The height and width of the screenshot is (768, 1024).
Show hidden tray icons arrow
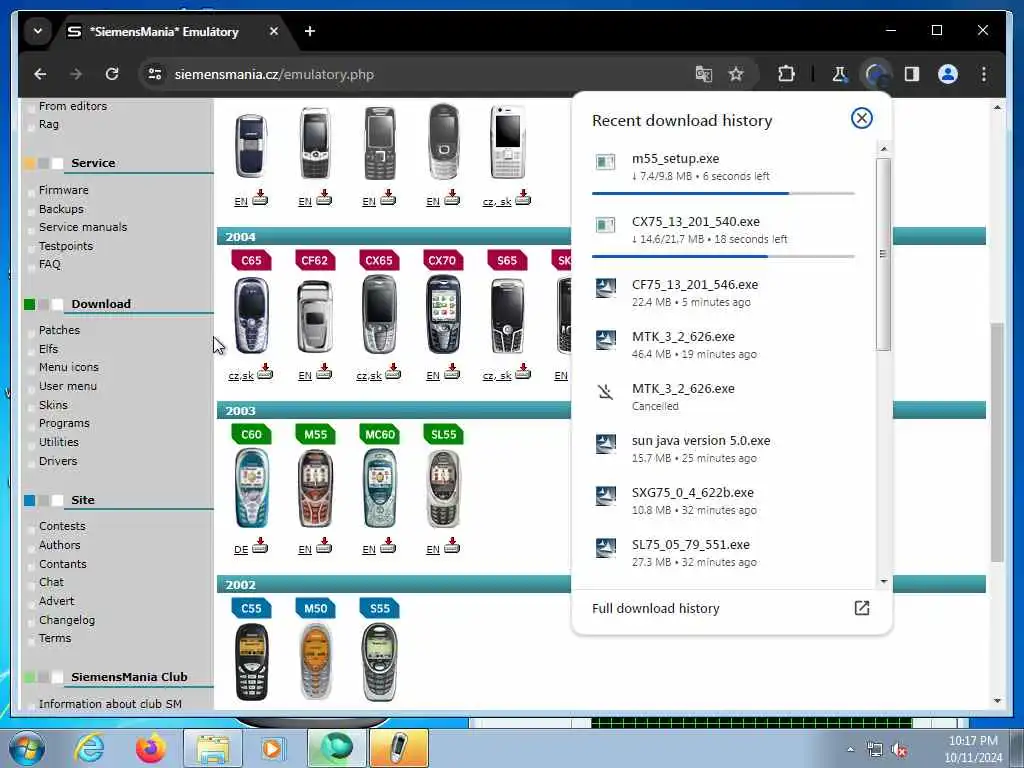click(850, 750)
